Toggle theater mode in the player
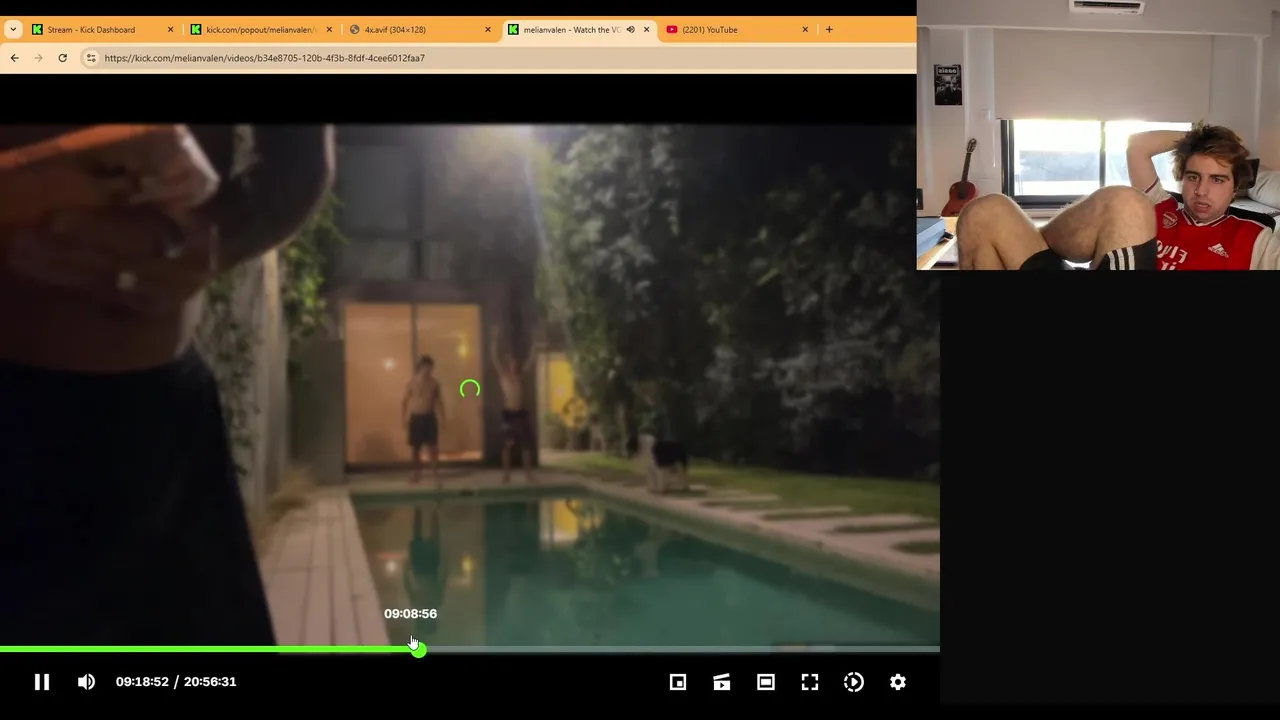Viewport: 1280px width, 720px height. (x=766, y=682)
